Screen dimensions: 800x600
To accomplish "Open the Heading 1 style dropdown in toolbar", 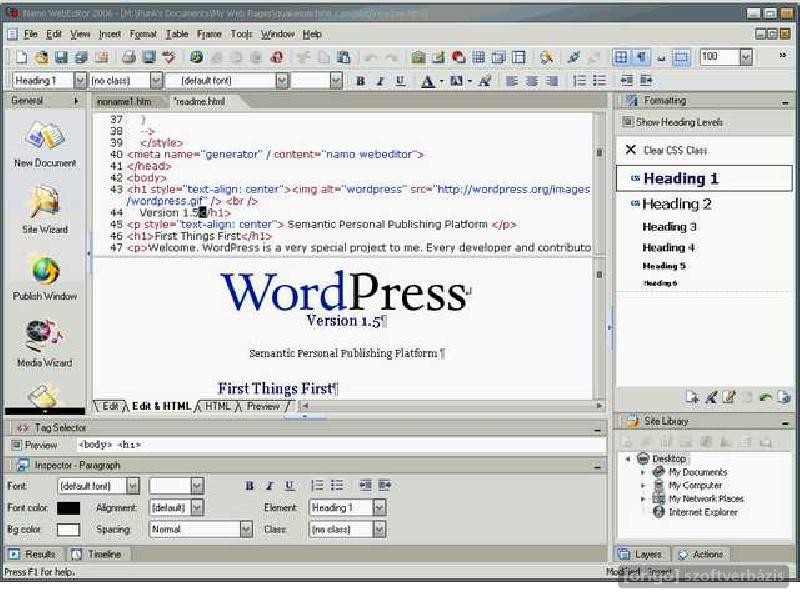I will [80, 81].
